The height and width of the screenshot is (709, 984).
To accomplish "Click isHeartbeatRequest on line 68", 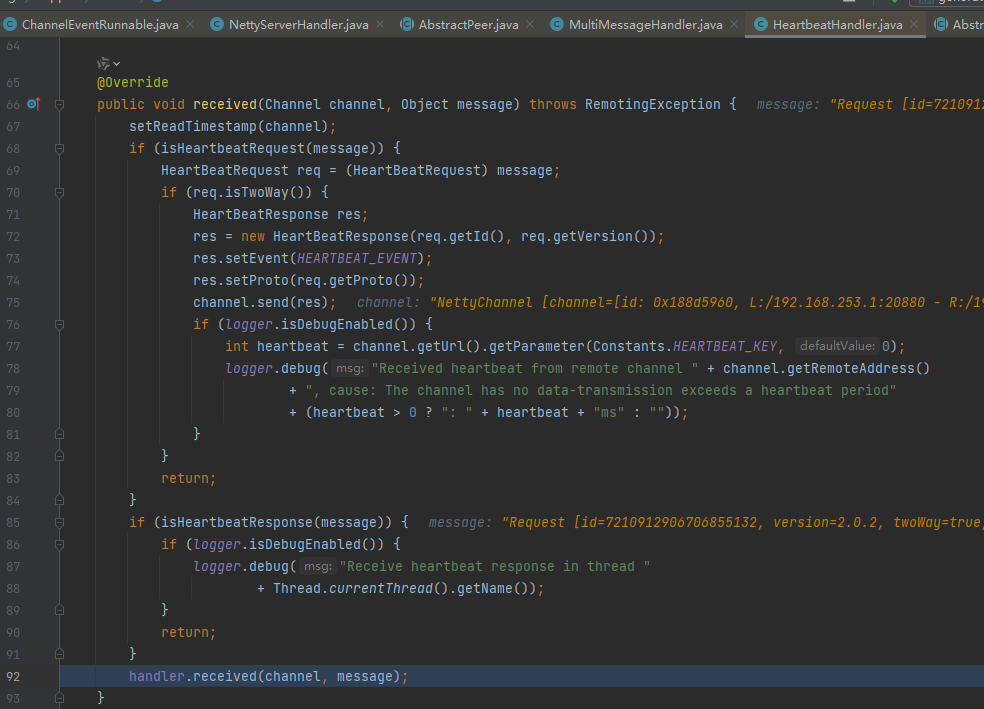I will 233,148.
